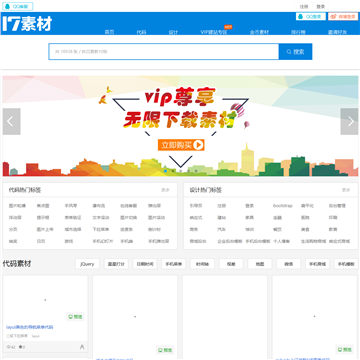Click the 瀑布流 tag
This screenshot has height=360, width=360.
(x=99, y=206)
